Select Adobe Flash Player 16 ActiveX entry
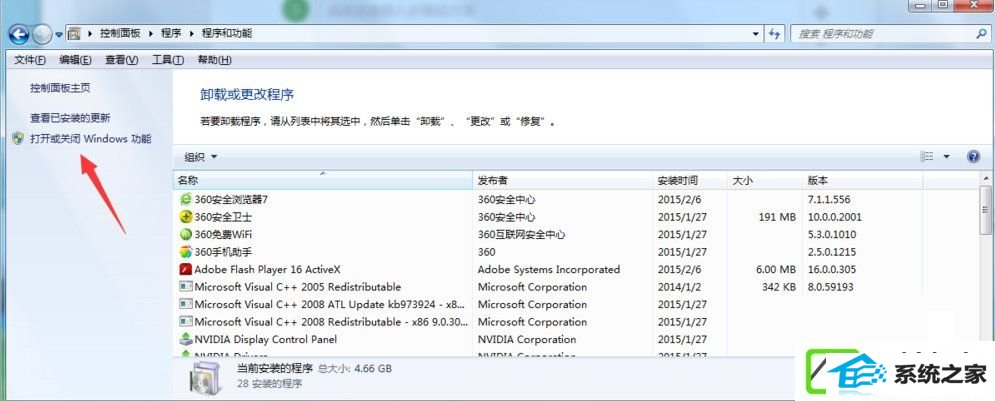The height and width of the screenshot is (401, 995). tap(267, 270)
